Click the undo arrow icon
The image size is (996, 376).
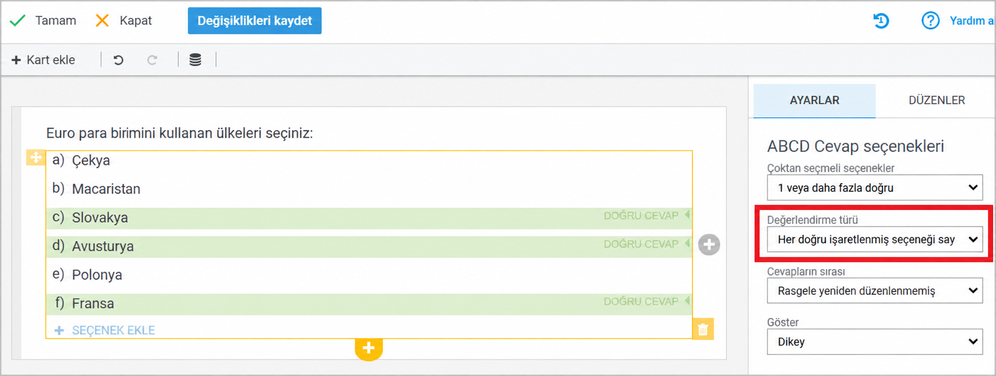pyautogui.click(x=118, y=60)
